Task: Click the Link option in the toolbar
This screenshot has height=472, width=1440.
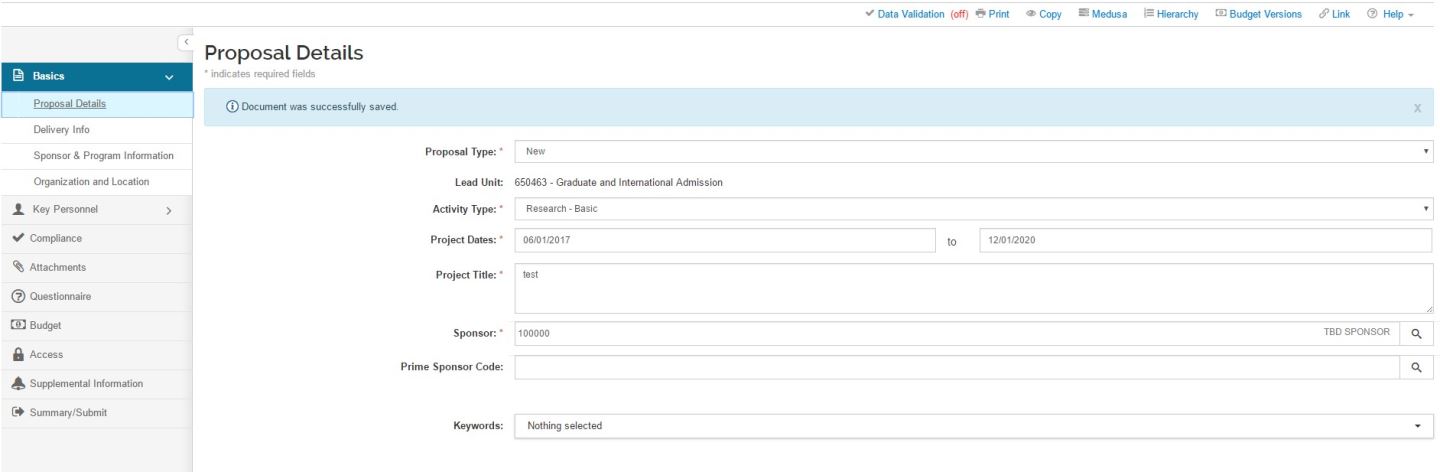Action: point(1335,12)
